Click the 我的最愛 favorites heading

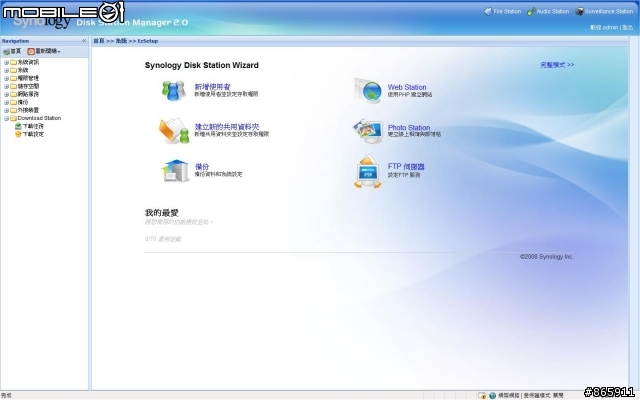(x=162, y=213)
